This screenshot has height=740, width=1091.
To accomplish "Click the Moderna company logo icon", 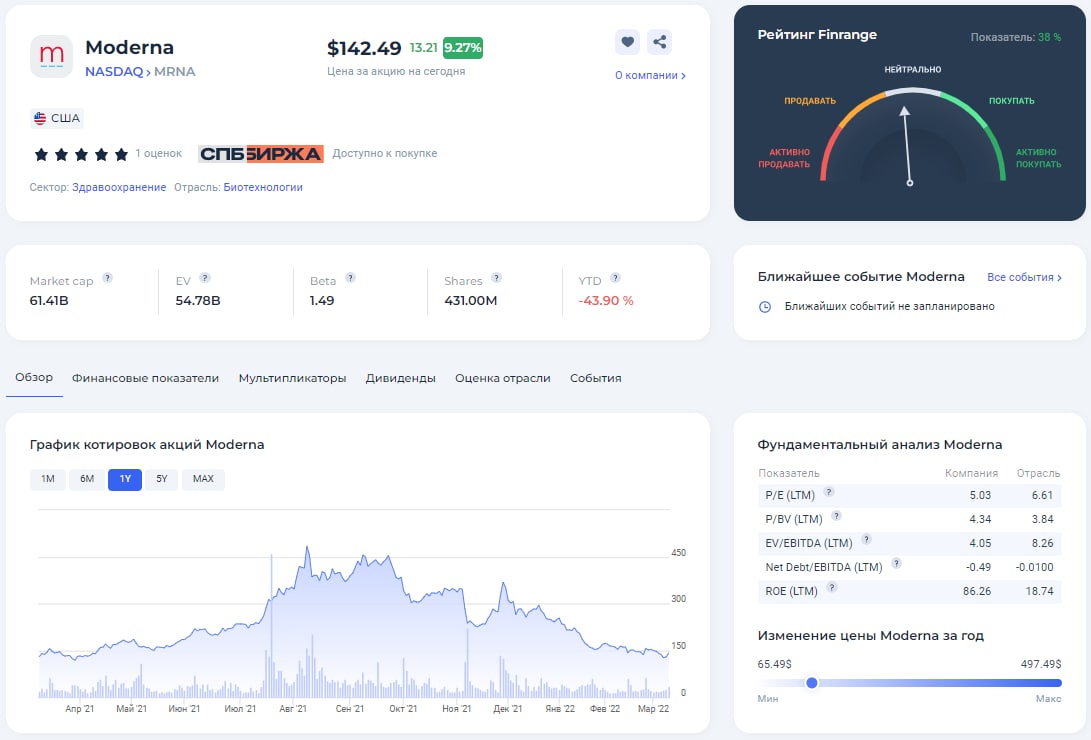I will 51,56.
